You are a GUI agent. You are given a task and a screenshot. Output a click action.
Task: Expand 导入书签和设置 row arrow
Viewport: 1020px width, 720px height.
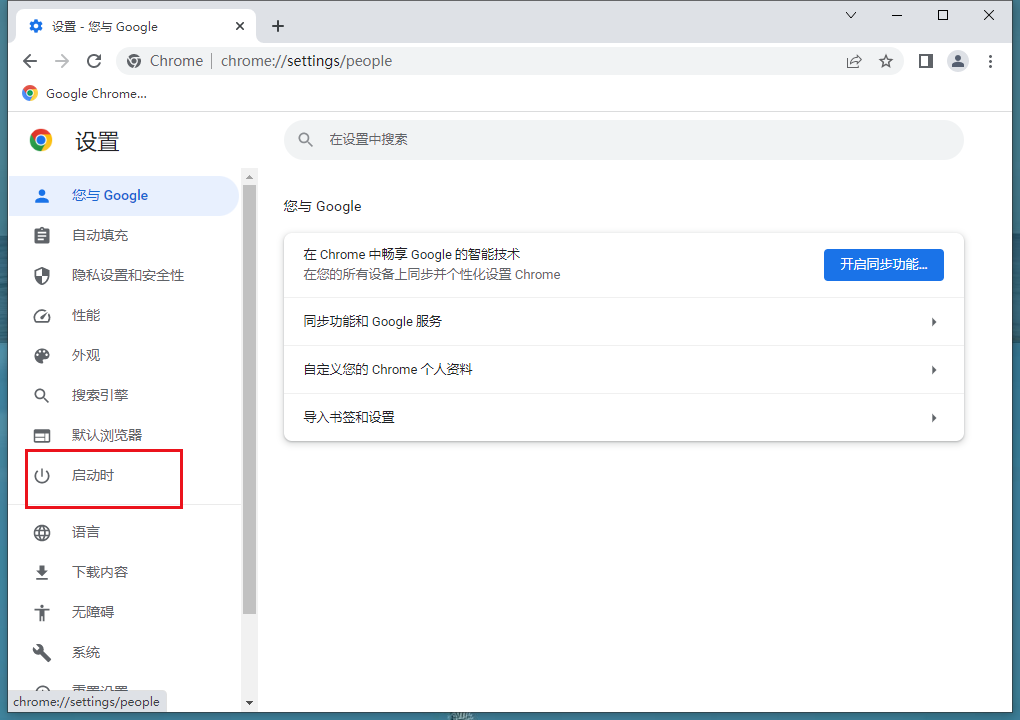pyautogui.click(x=933, y=418)
